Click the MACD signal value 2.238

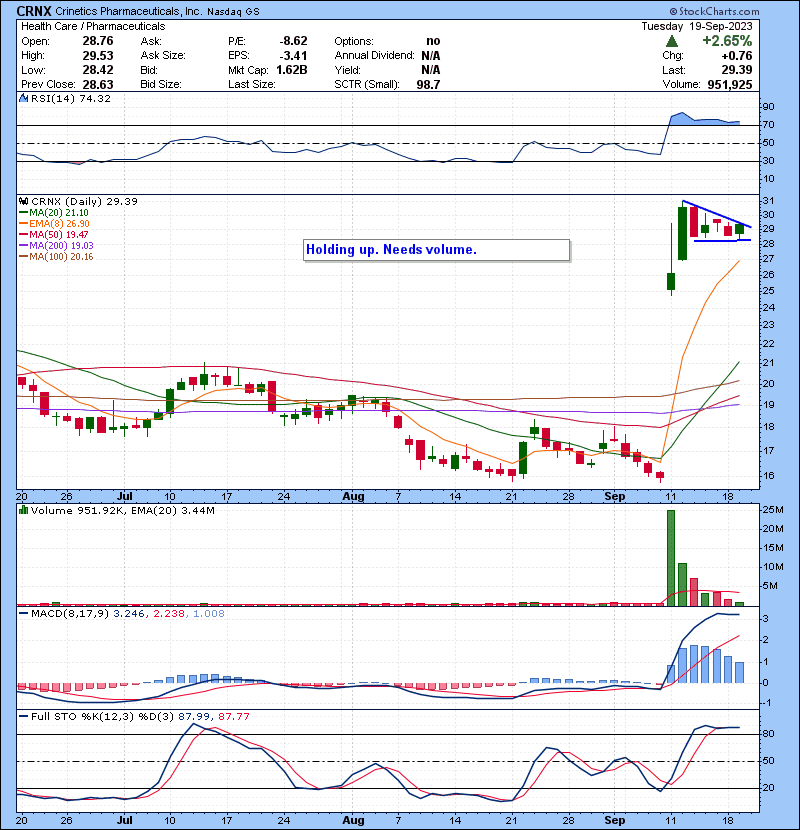tap(169, 614)
